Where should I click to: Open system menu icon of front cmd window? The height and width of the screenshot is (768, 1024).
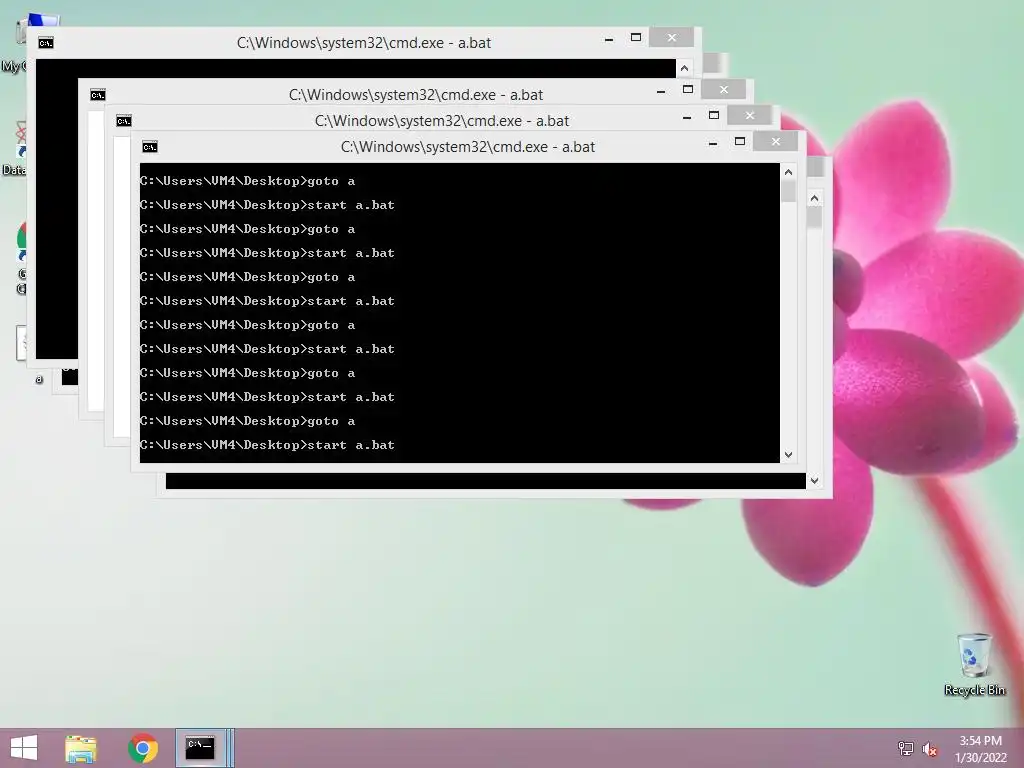click(150, 147)
